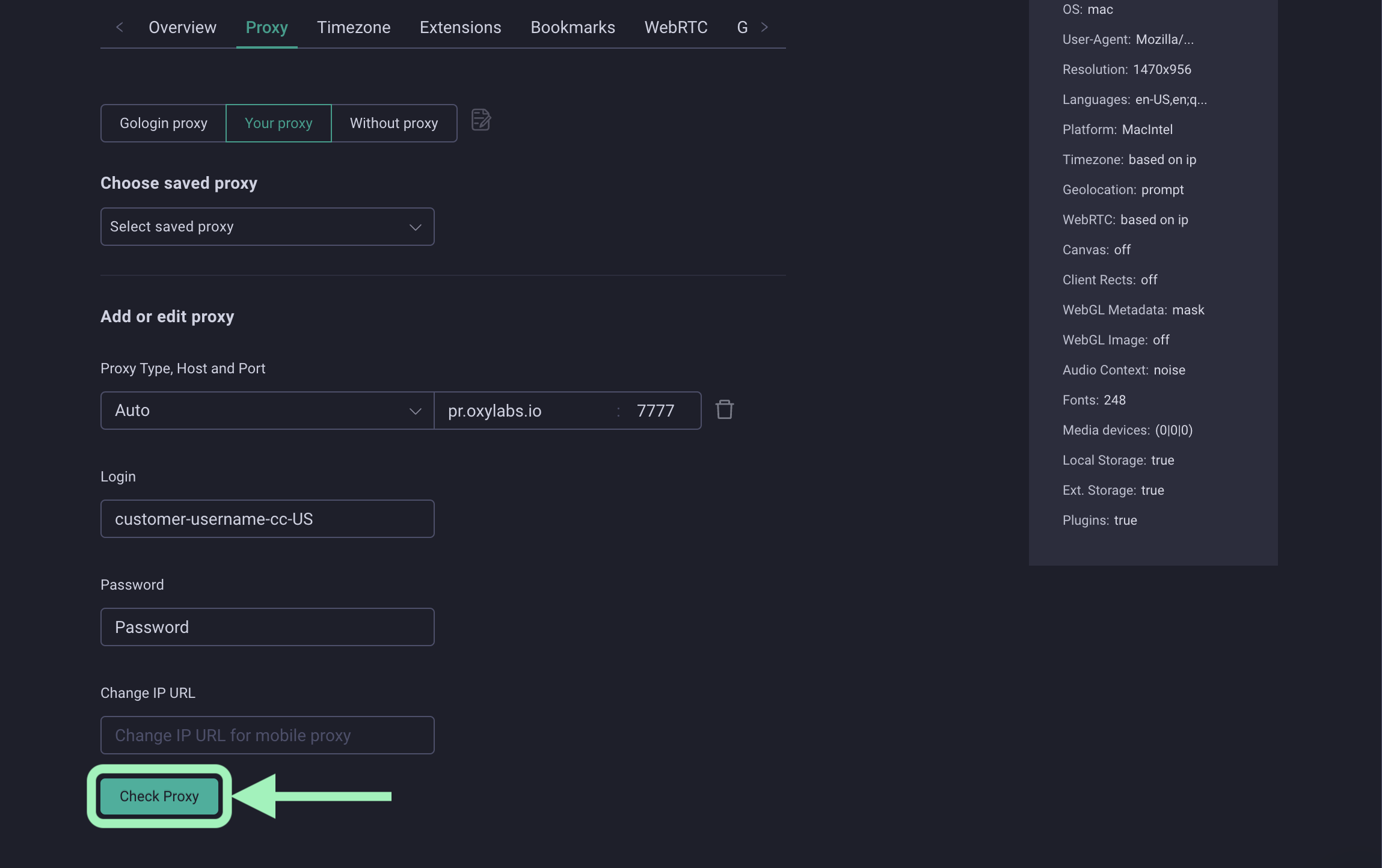The width and height of the screenshot is (1382, 868).
Task: Open the Timezone tab
Action: (354, 27)
